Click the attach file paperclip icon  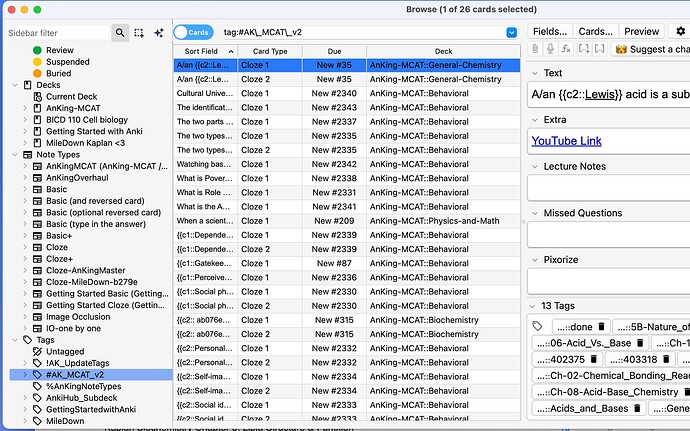[x=535, y=49]
